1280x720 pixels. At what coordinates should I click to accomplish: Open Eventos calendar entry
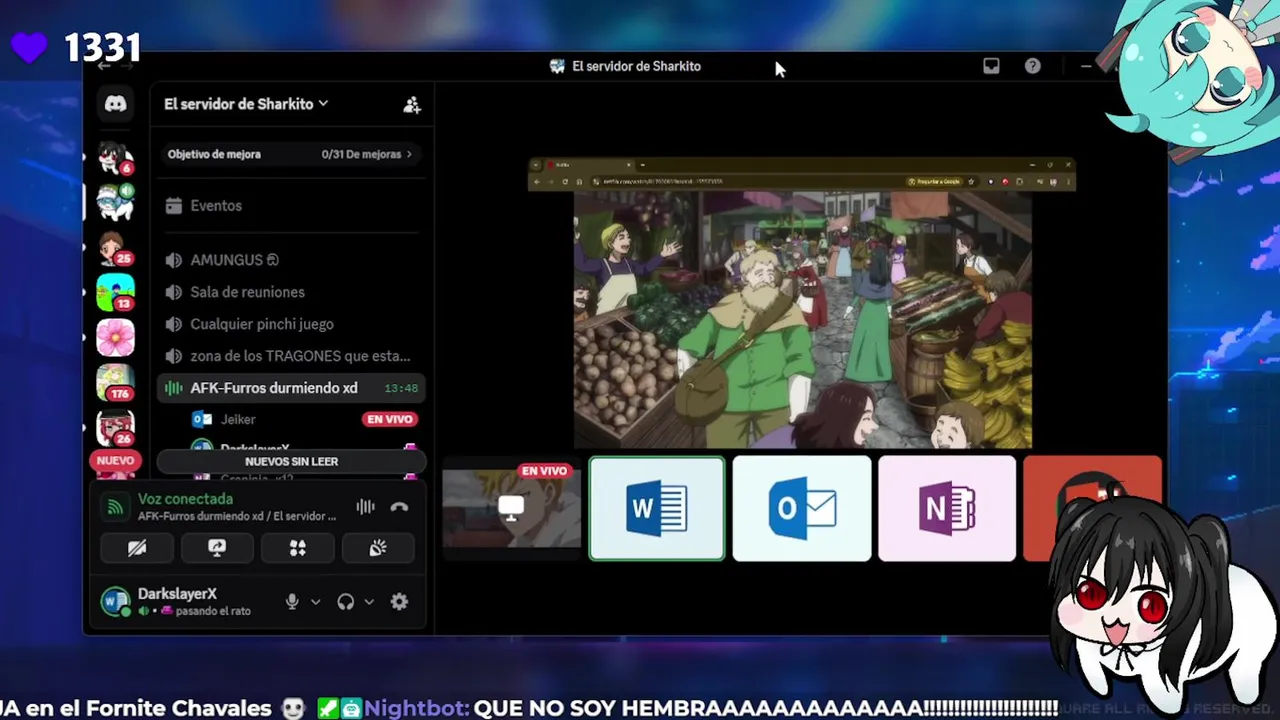pos(290,205)
